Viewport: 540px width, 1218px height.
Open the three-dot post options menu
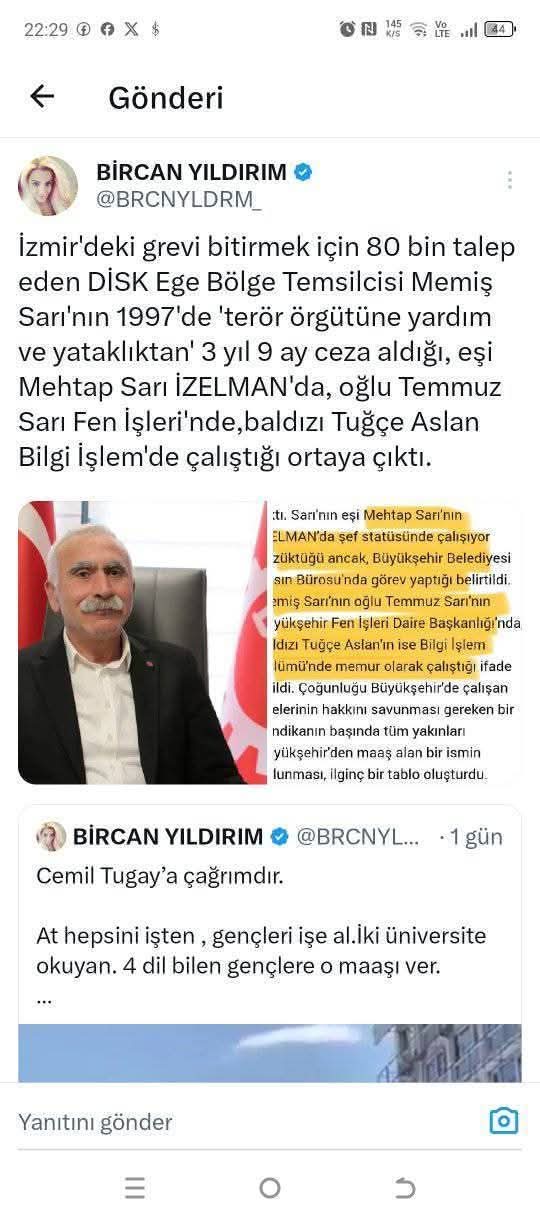(510, 180)
